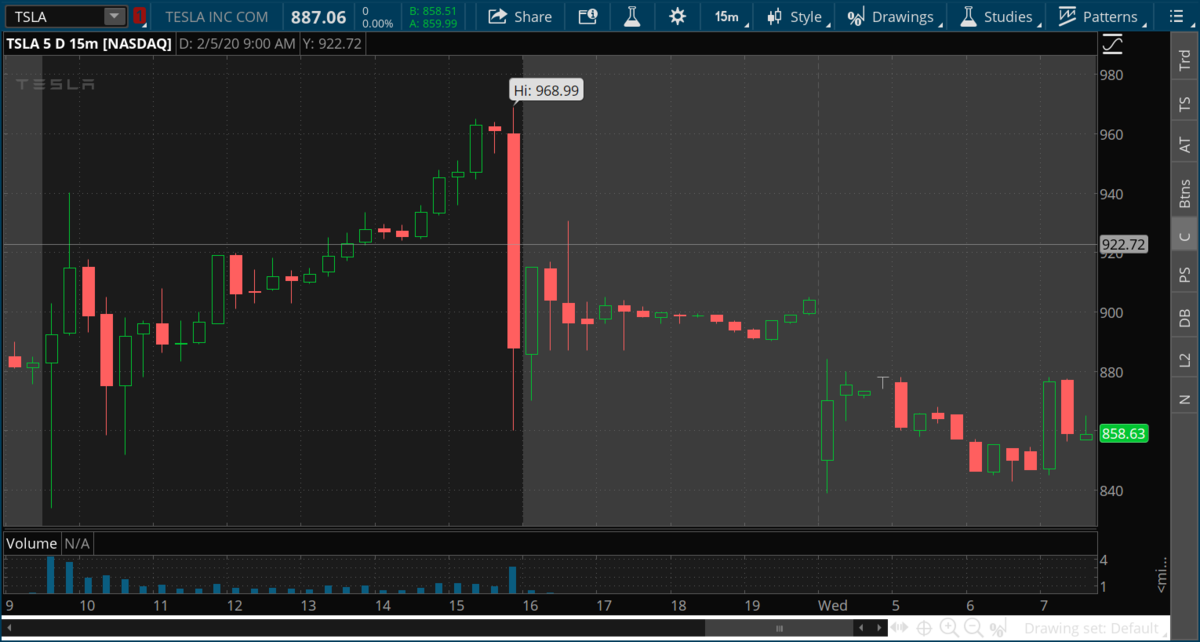Image resolution: width=1200 pixels, height=642 pixels.
Task: Open the N sidebar tab
Action: 1185,400
